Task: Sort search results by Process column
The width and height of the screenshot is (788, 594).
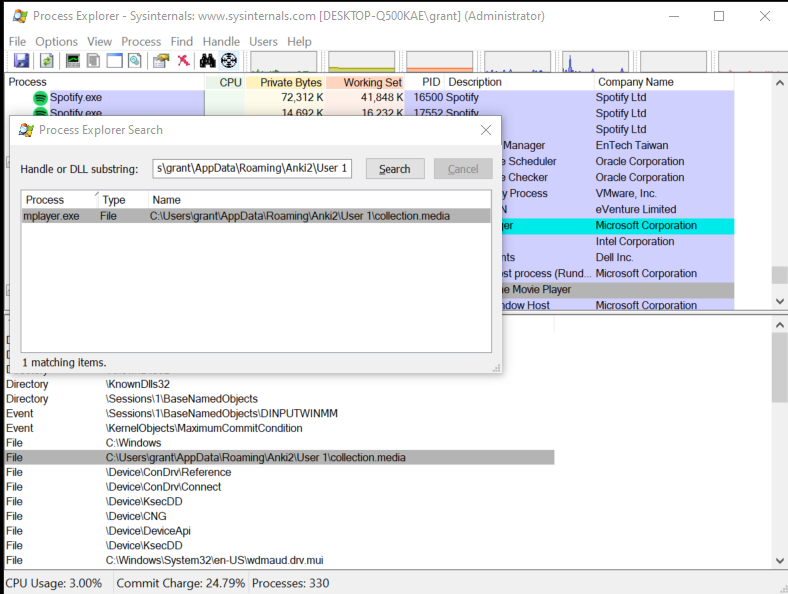Action: click(60, 200)
